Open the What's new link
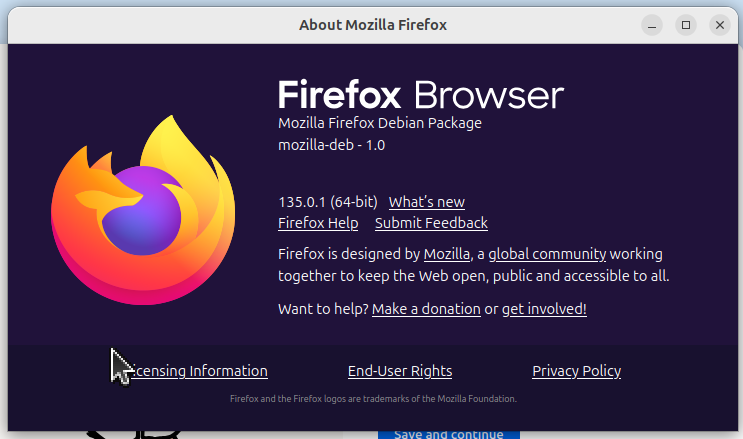The image size is (743, 439). click(426, 202)
